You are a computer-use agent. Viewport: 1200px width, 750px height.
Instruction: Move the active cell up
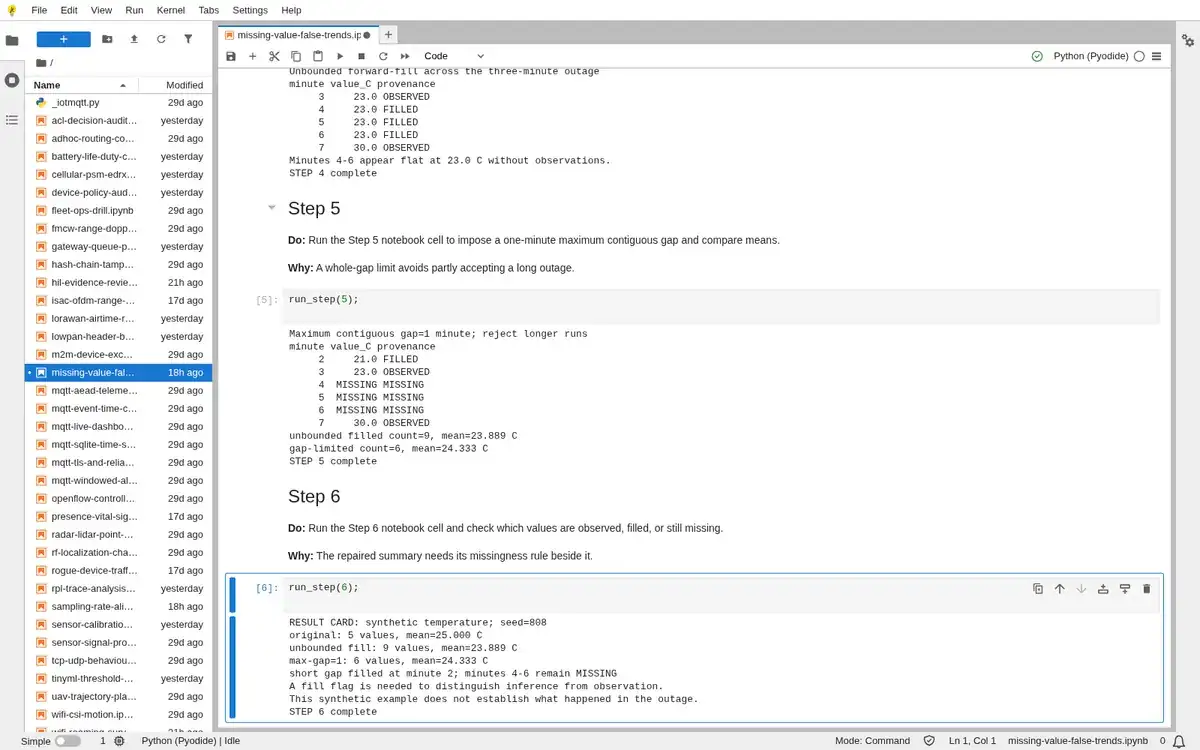[x=1060, y=589]
